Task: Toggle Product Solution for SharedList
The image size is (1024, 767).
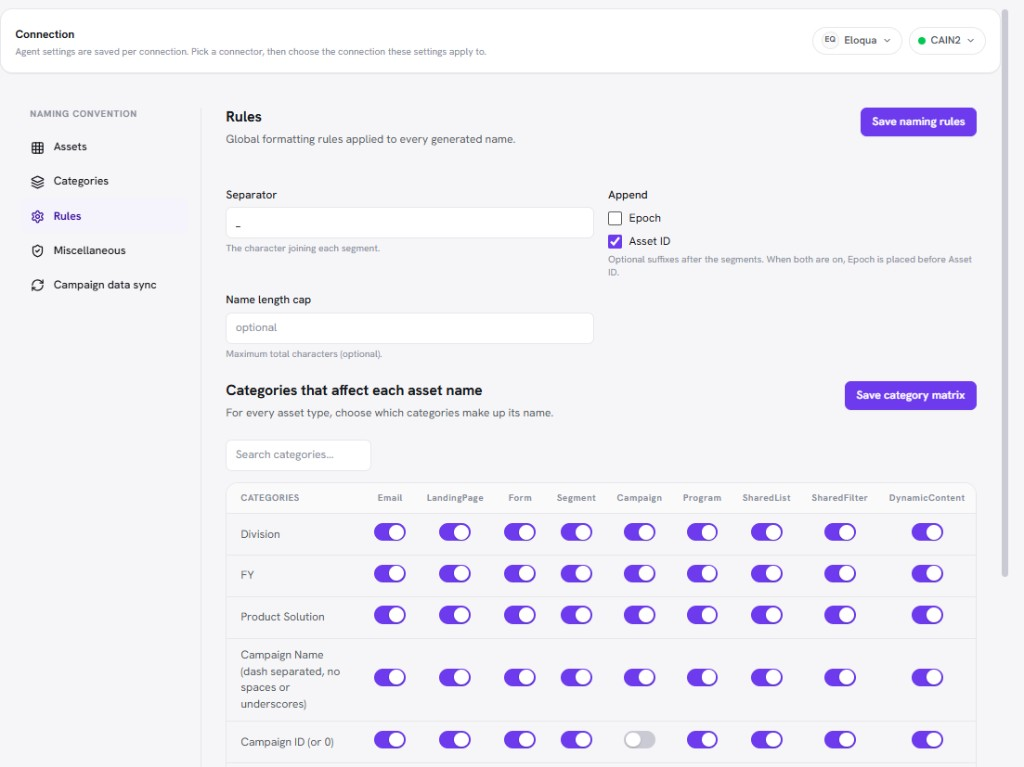Action: click(767, 615)
